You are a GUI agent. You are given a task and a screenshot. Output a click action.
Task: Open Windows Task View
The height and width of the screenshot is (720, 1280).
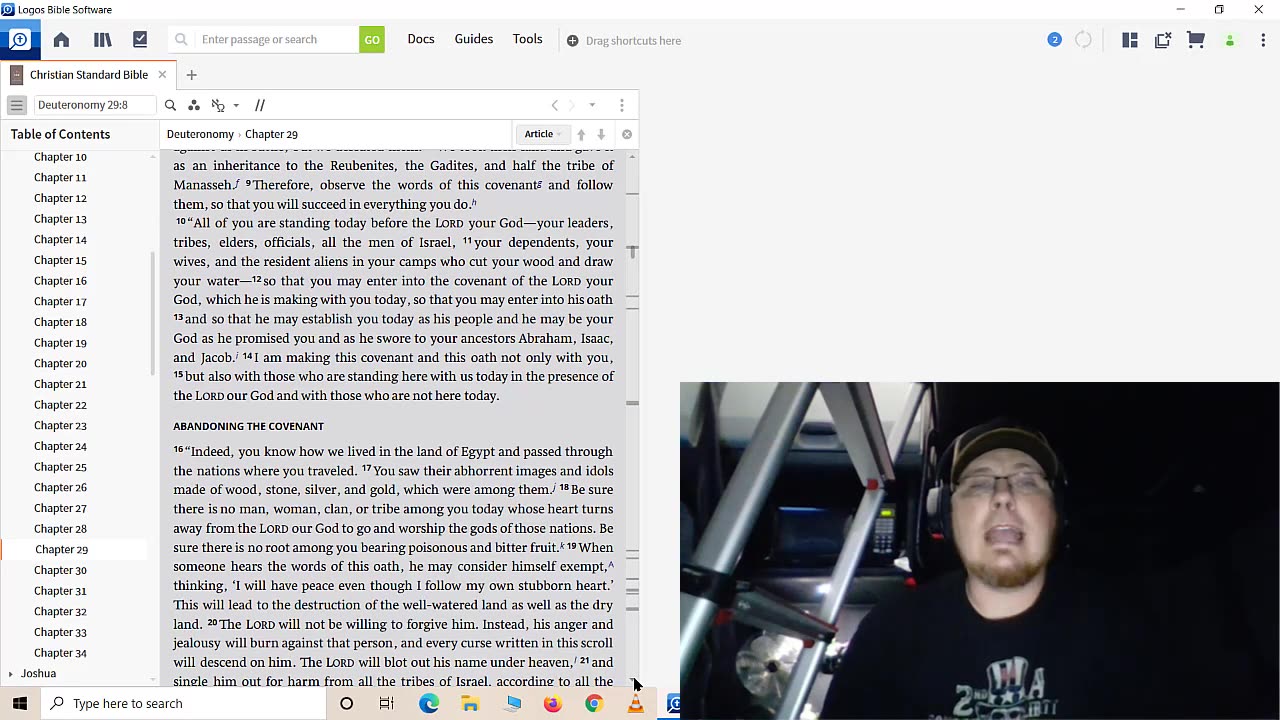click(387, 703)
